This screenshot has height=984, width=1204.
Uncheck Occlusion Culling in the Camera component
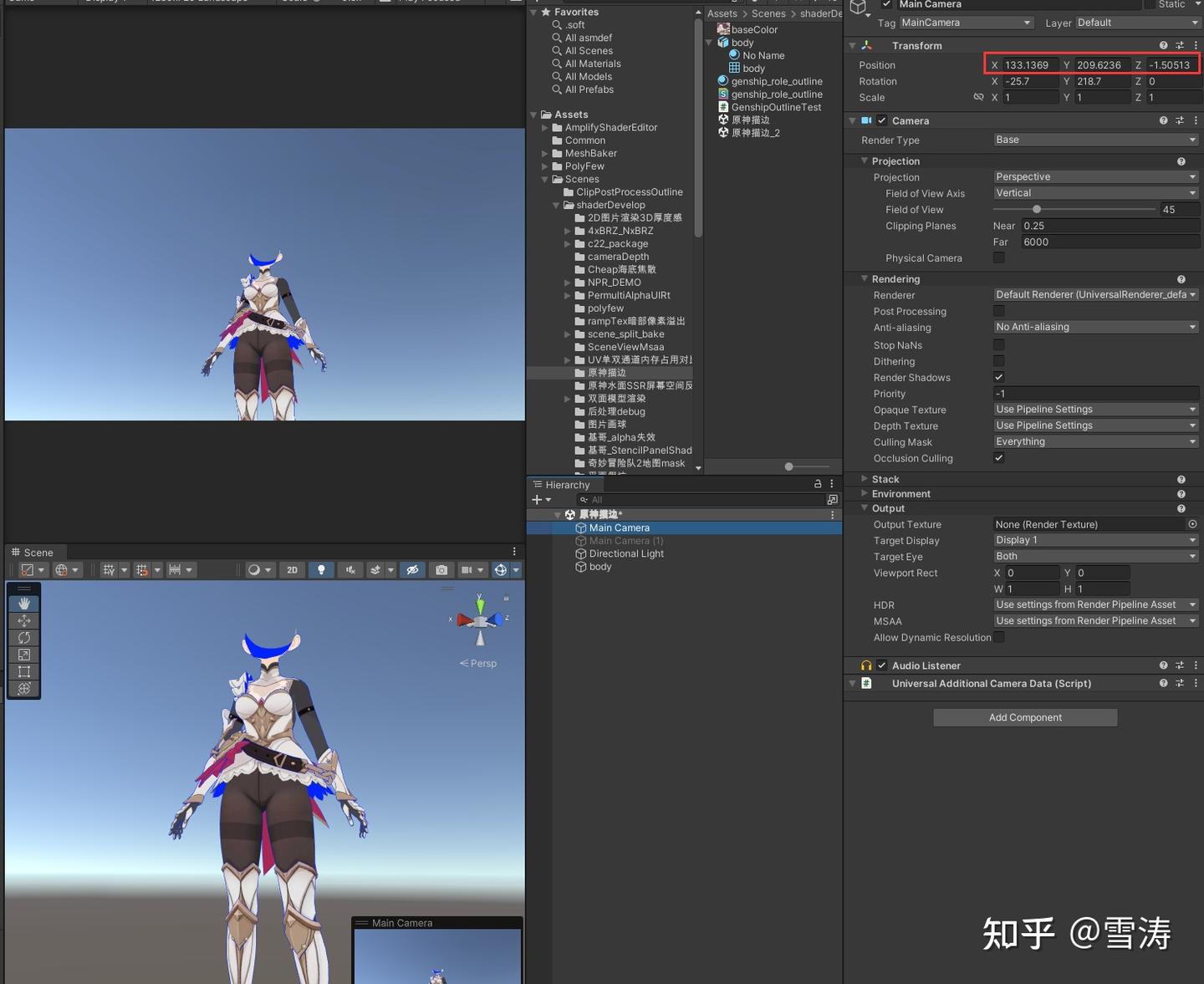(x=998, y=457)
